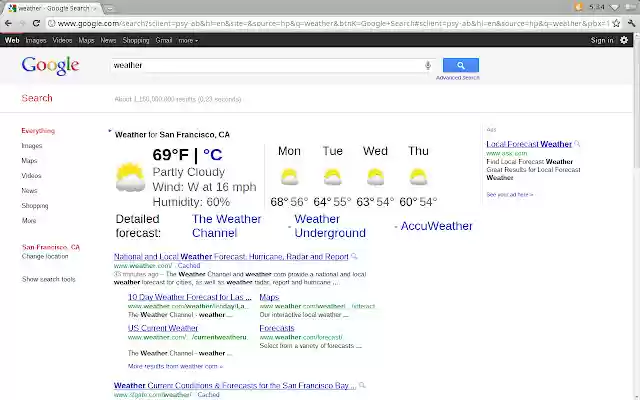
Task: Open the 'more' dropdown in top bar
Action: tap(188, 40)
